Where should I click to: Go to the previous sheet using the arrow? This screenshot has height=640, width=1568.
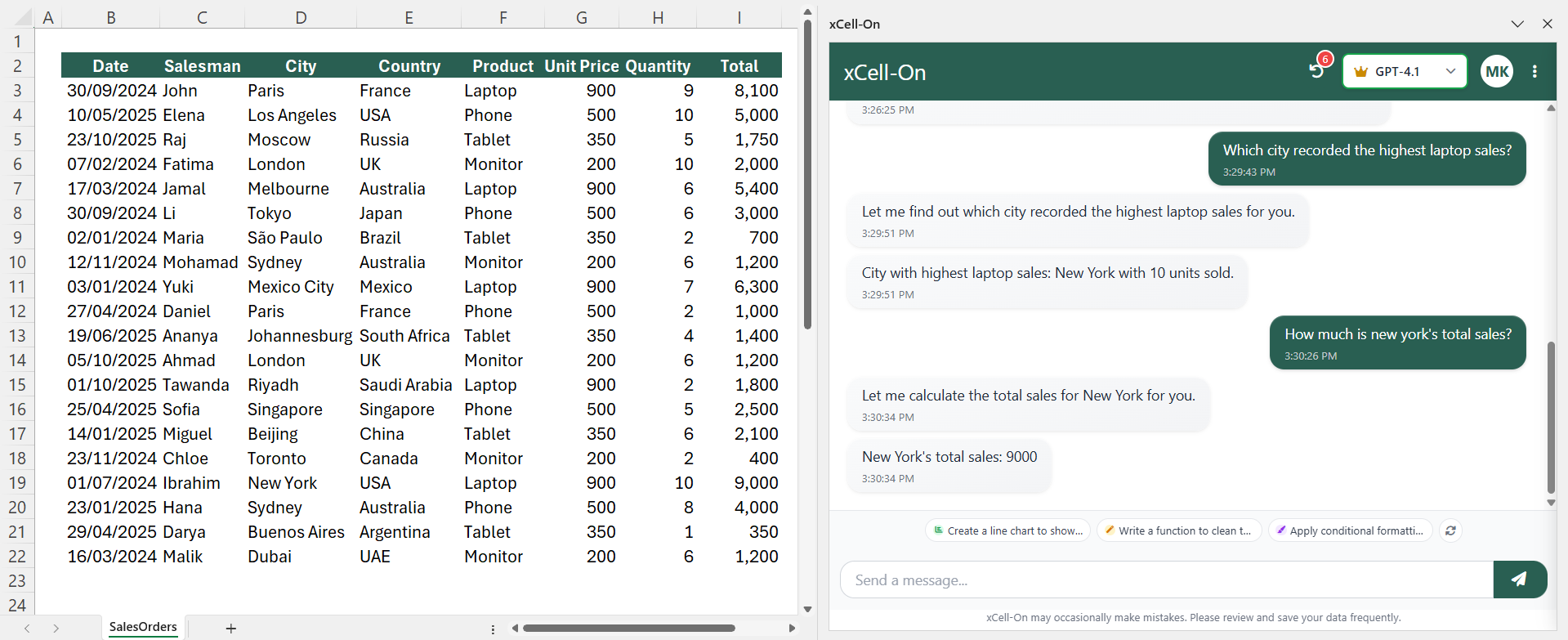[27, 629]
